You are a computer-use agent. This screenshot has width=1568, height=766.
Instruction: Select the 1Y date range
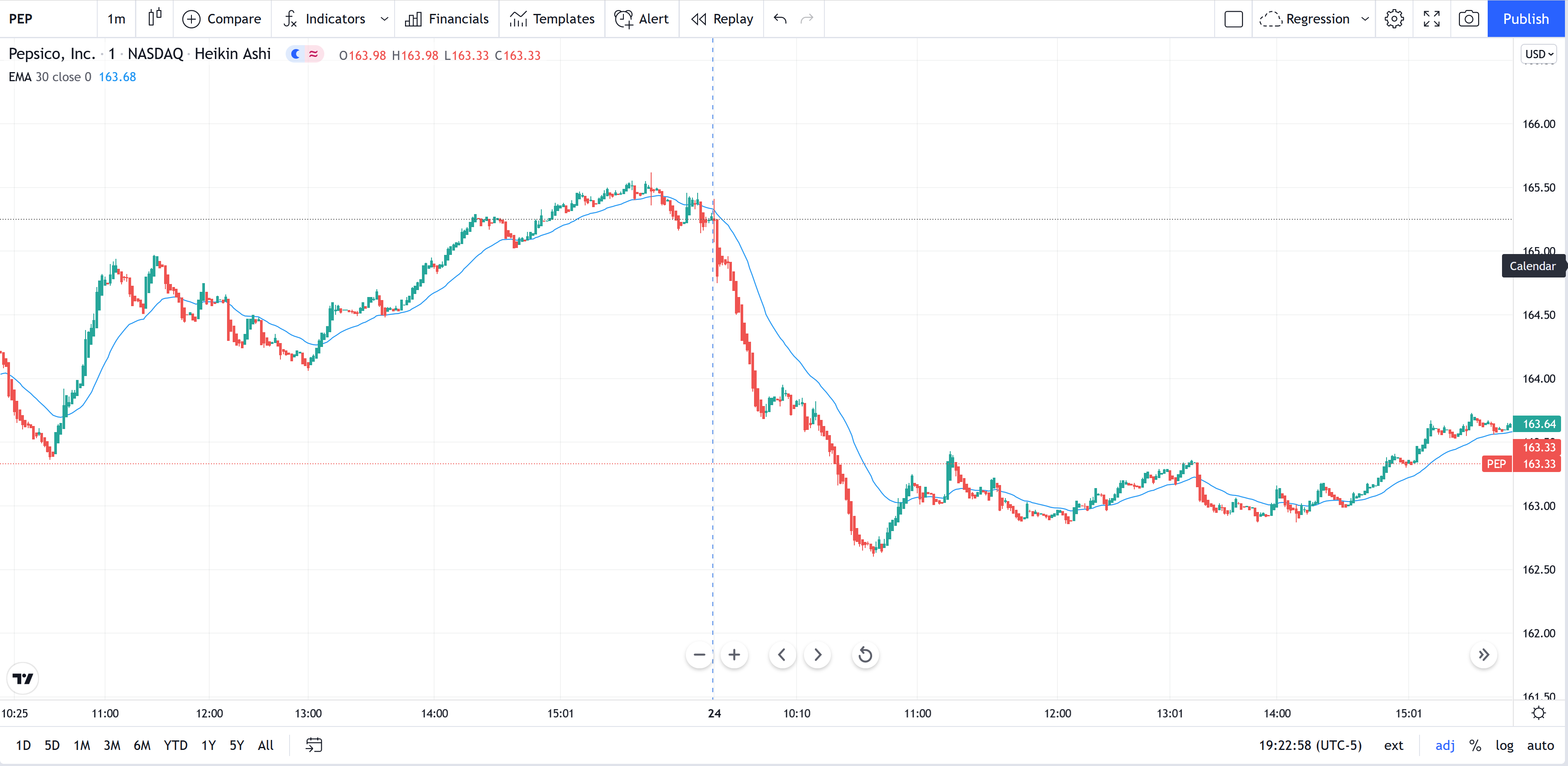[208, 745]
